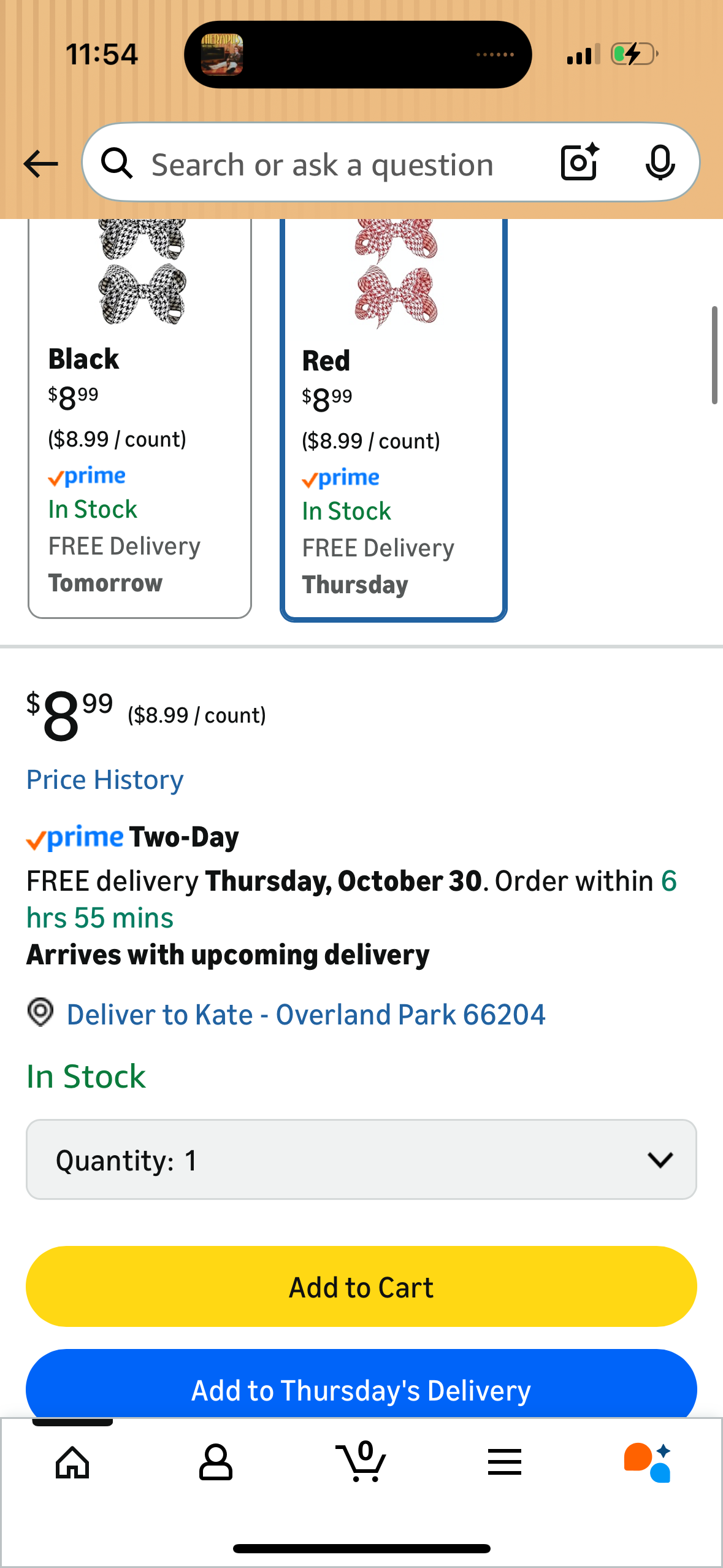Viewport: 723px width, 1568px height.
Task: Tap the search magnifier icon
Action: tap(117, 164)
